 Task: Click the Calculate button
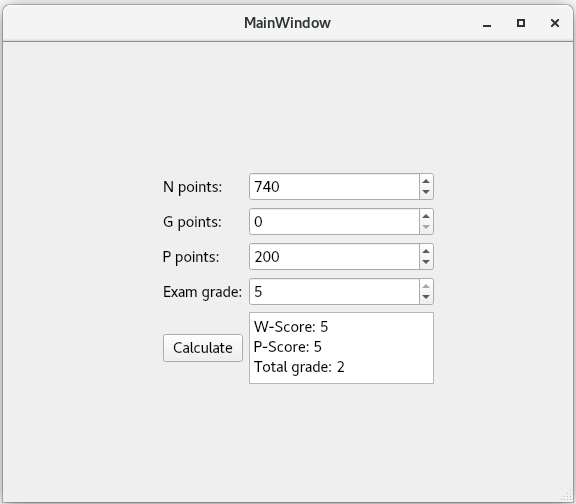tap(203, 348)
